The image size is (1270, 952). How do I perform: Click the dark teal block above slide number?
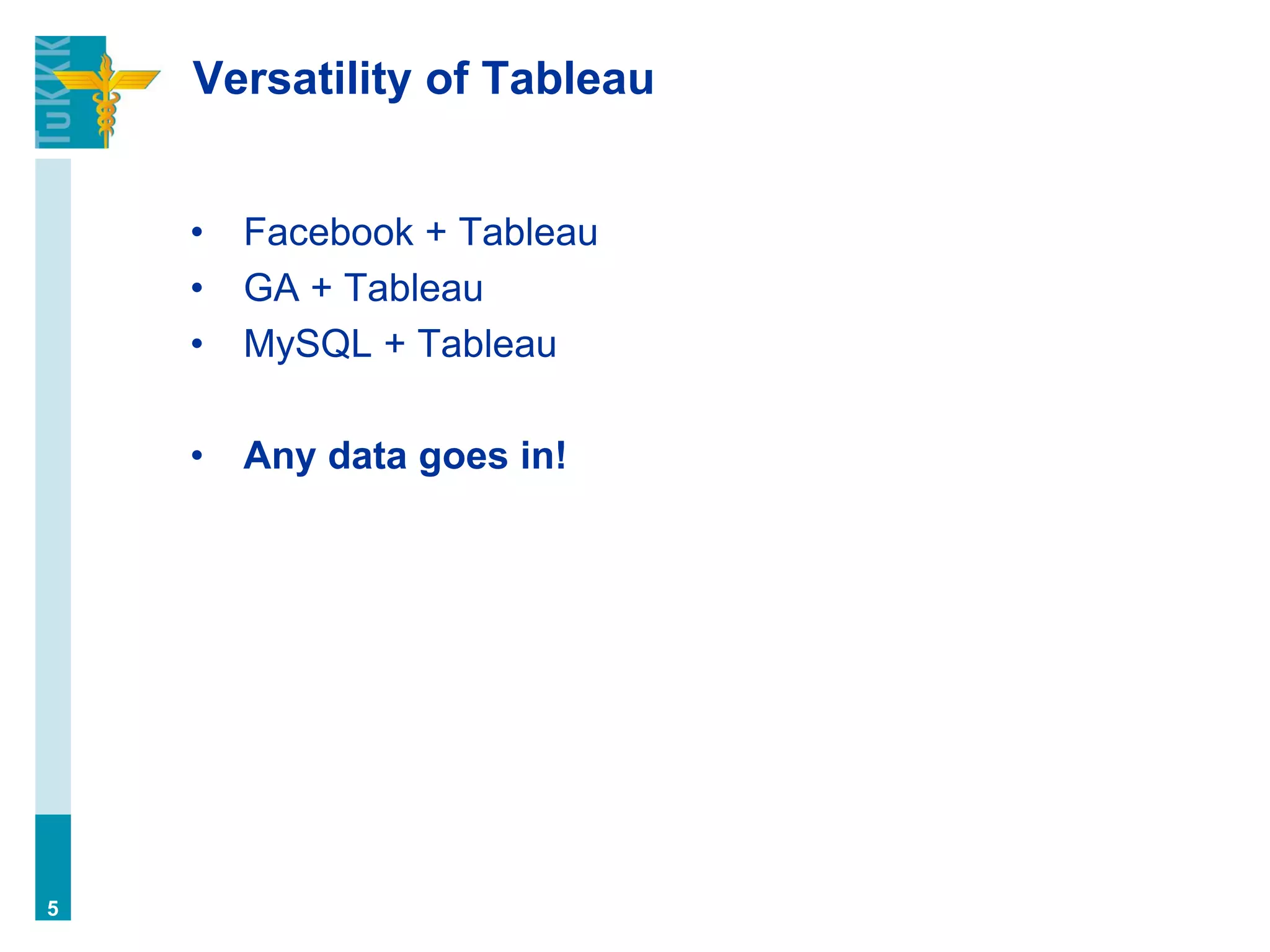pos(53,855)
